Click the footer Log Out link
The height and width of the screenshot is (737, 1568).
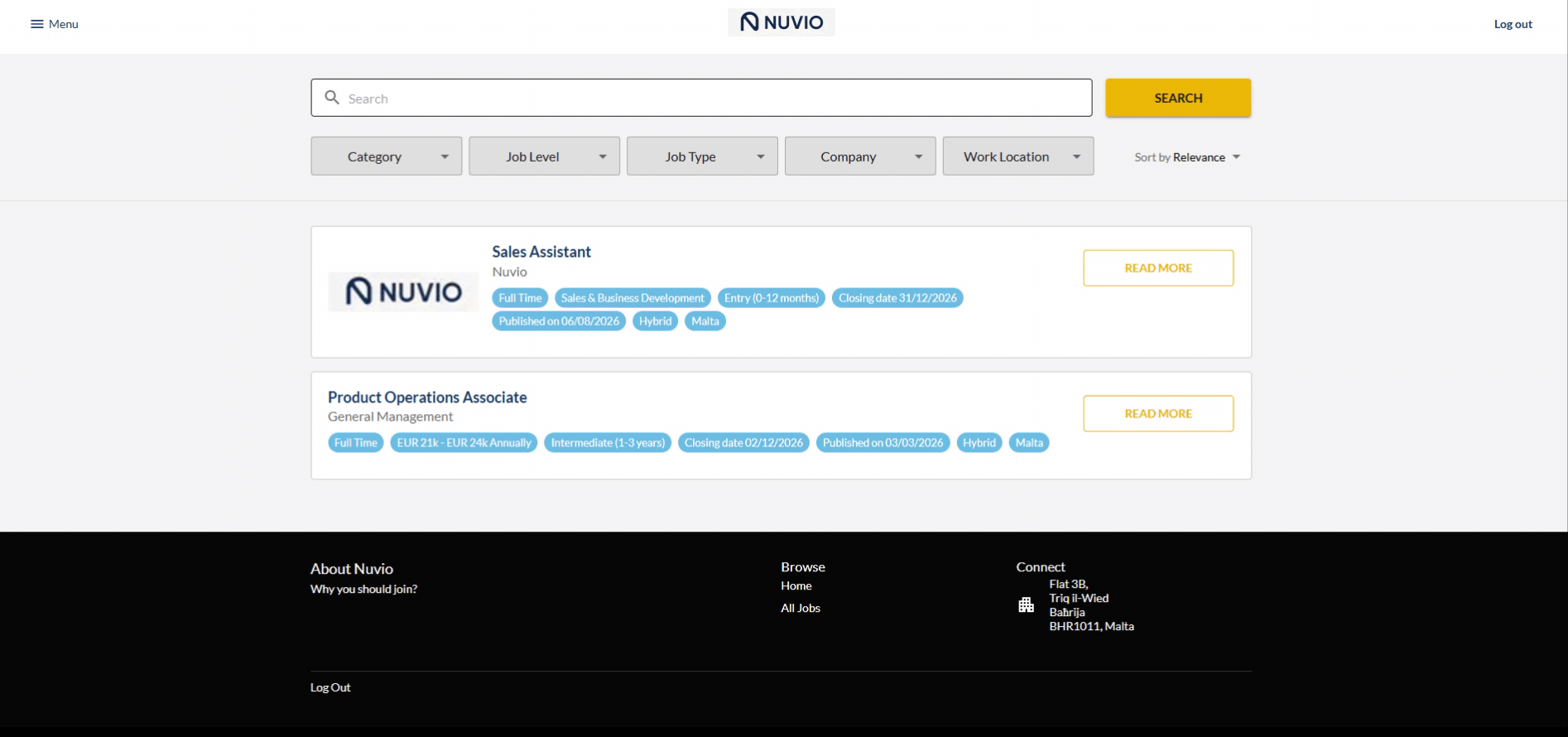[x=330, y=687]
